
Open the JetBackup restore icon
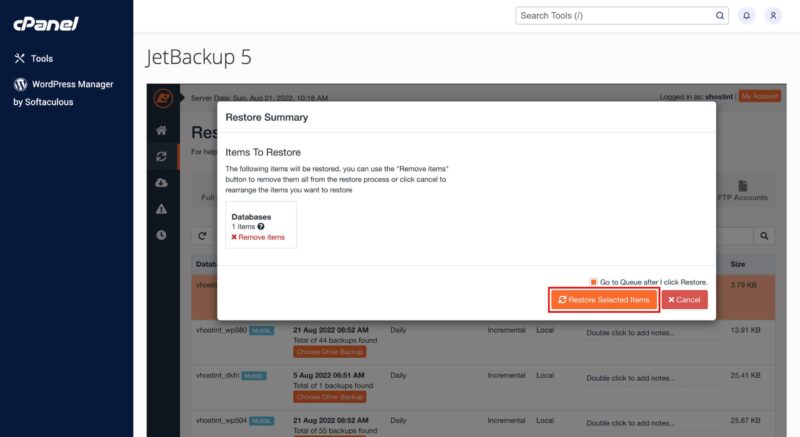coord(162,157)
